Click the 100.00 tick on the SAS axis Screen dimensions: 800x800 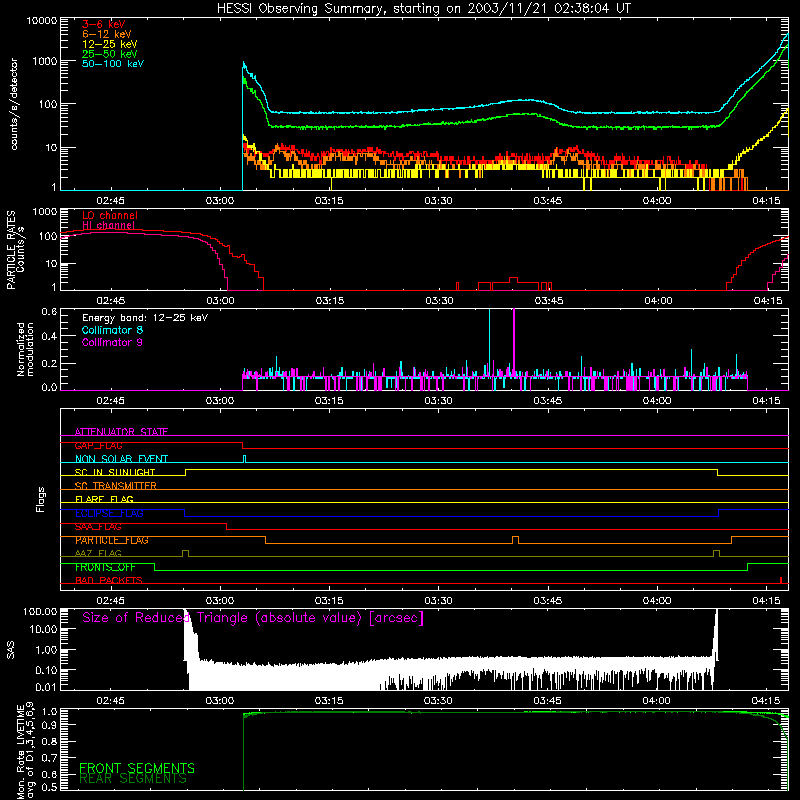[x=40, y=611]
